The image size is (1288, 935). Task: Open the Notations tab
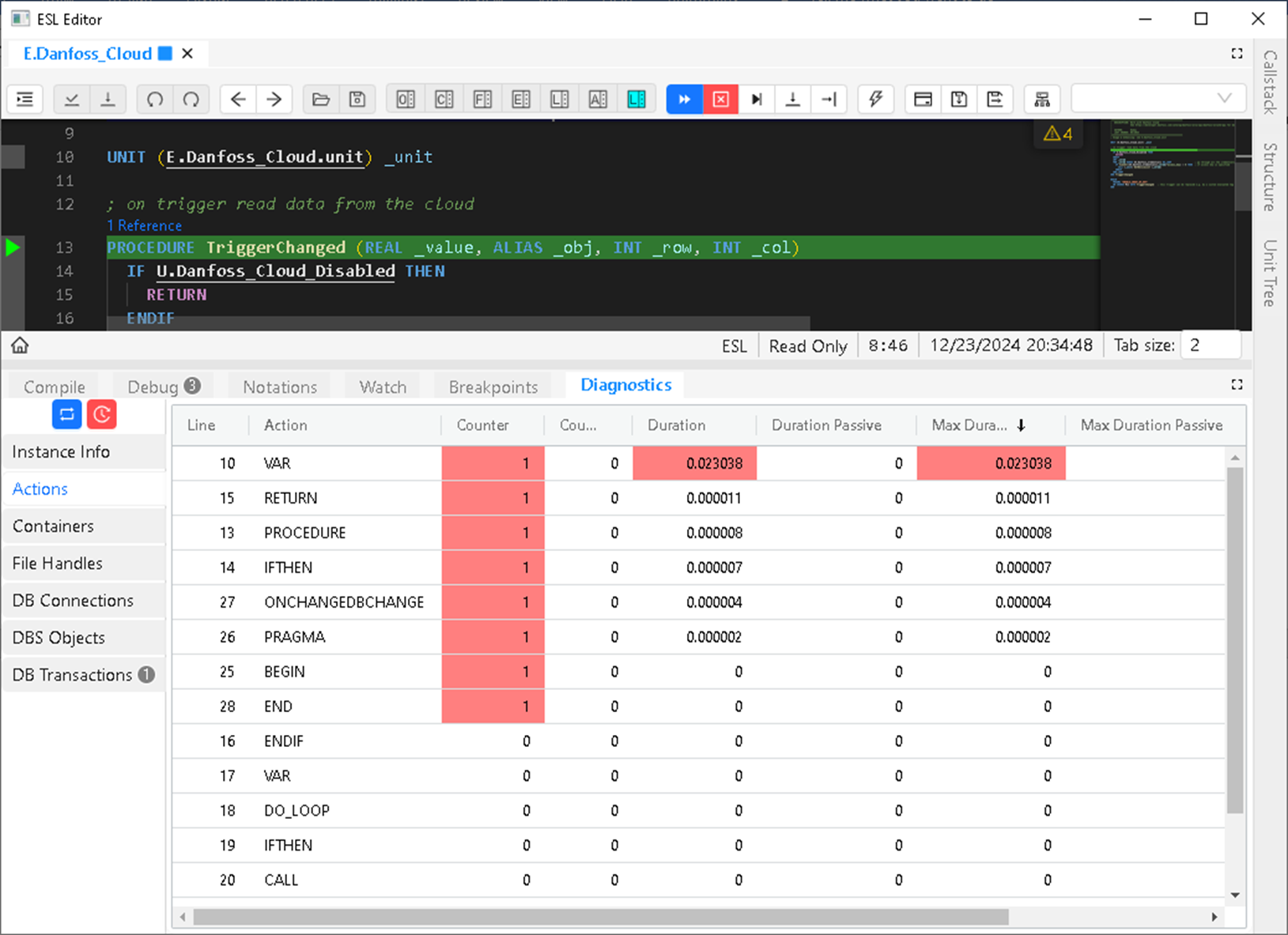(x=280, y=386)
